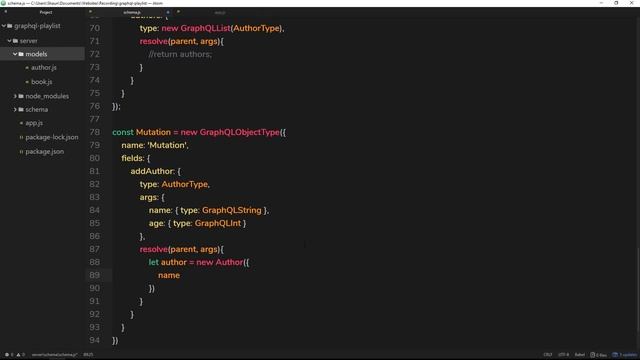The width and height of the screenshot is (640, 360).
Task: Collapse the models folder chevron
Action: 15,54
